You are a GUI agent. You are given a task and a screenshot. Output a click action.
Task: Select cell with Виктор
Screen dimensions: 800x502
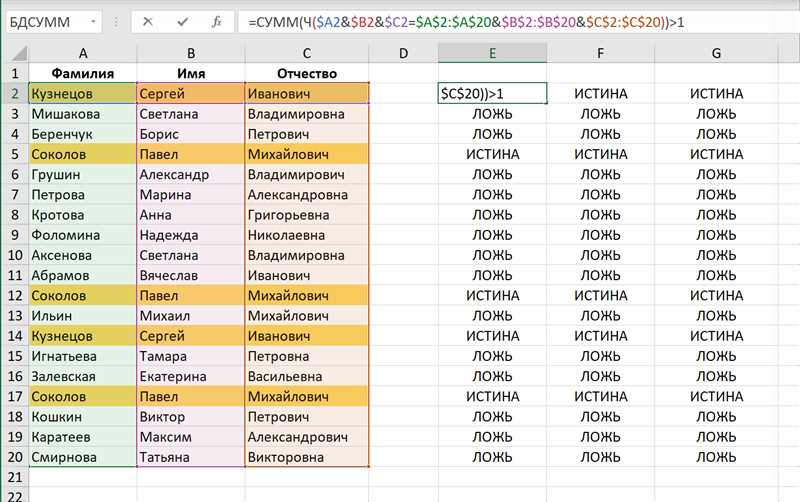click(x=191, y=417)
